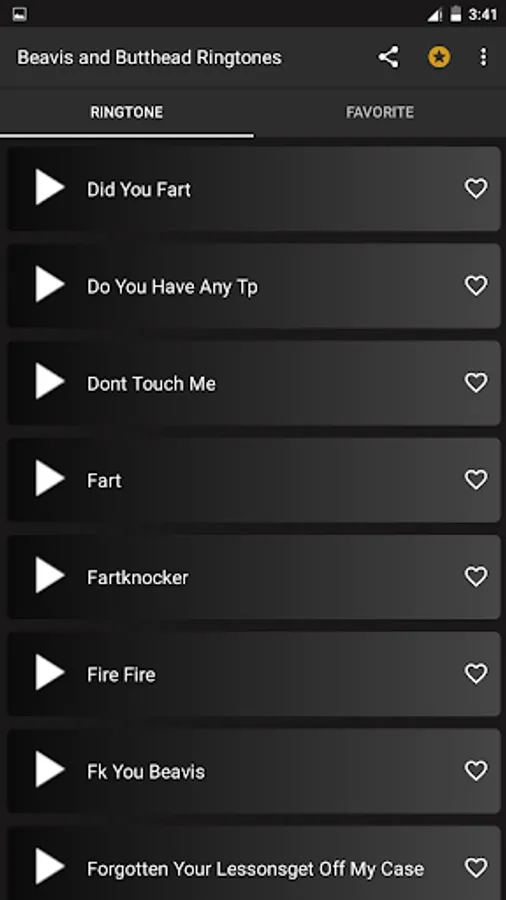This screenshot has height=900, width=506.
Task: Play the Did You Fart ringtone
Action: (x=50, y=187)
